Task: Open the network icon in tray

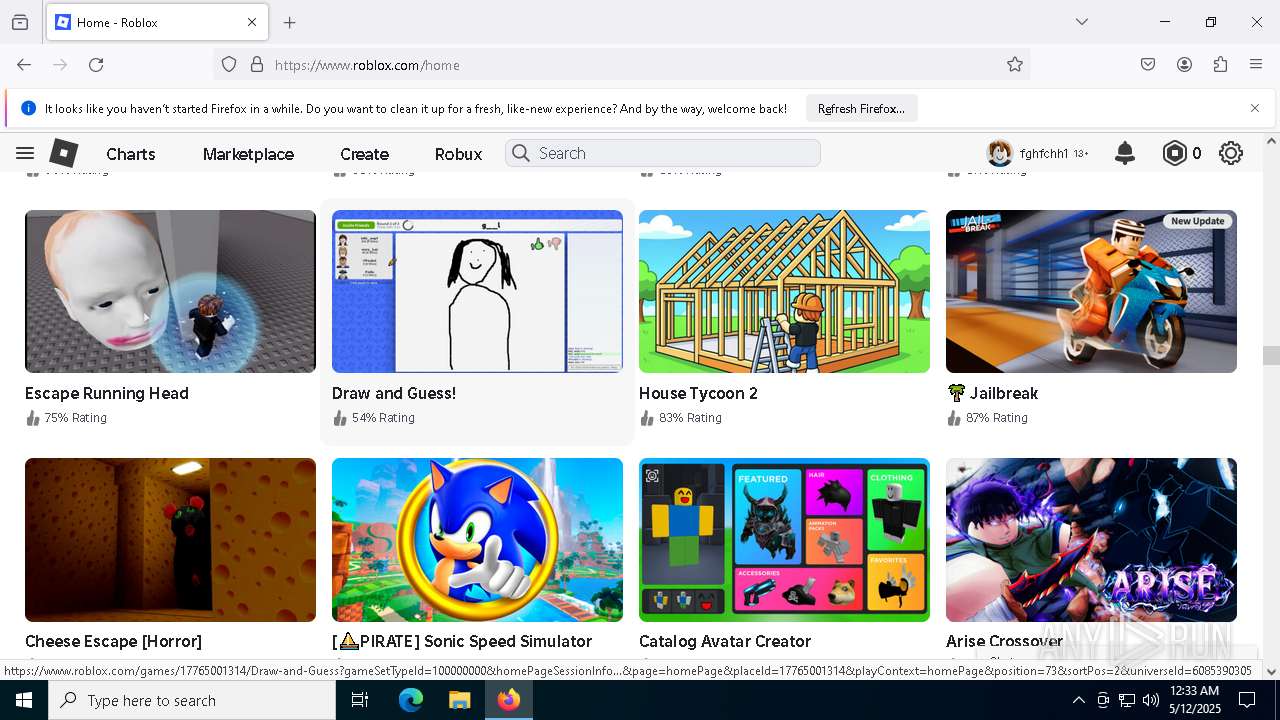Action: 1127,700
